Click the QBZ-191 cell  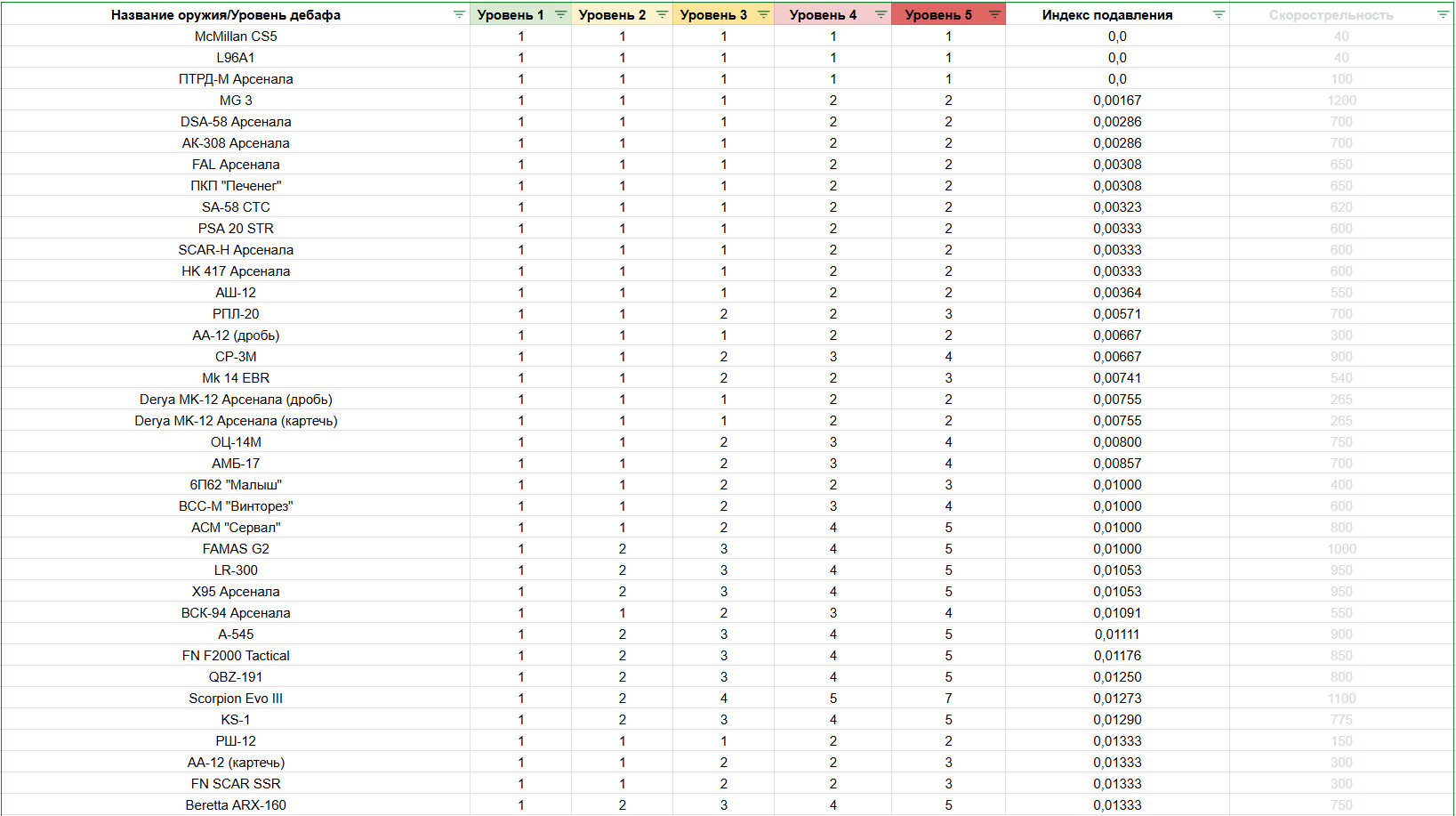pos(236,677)
